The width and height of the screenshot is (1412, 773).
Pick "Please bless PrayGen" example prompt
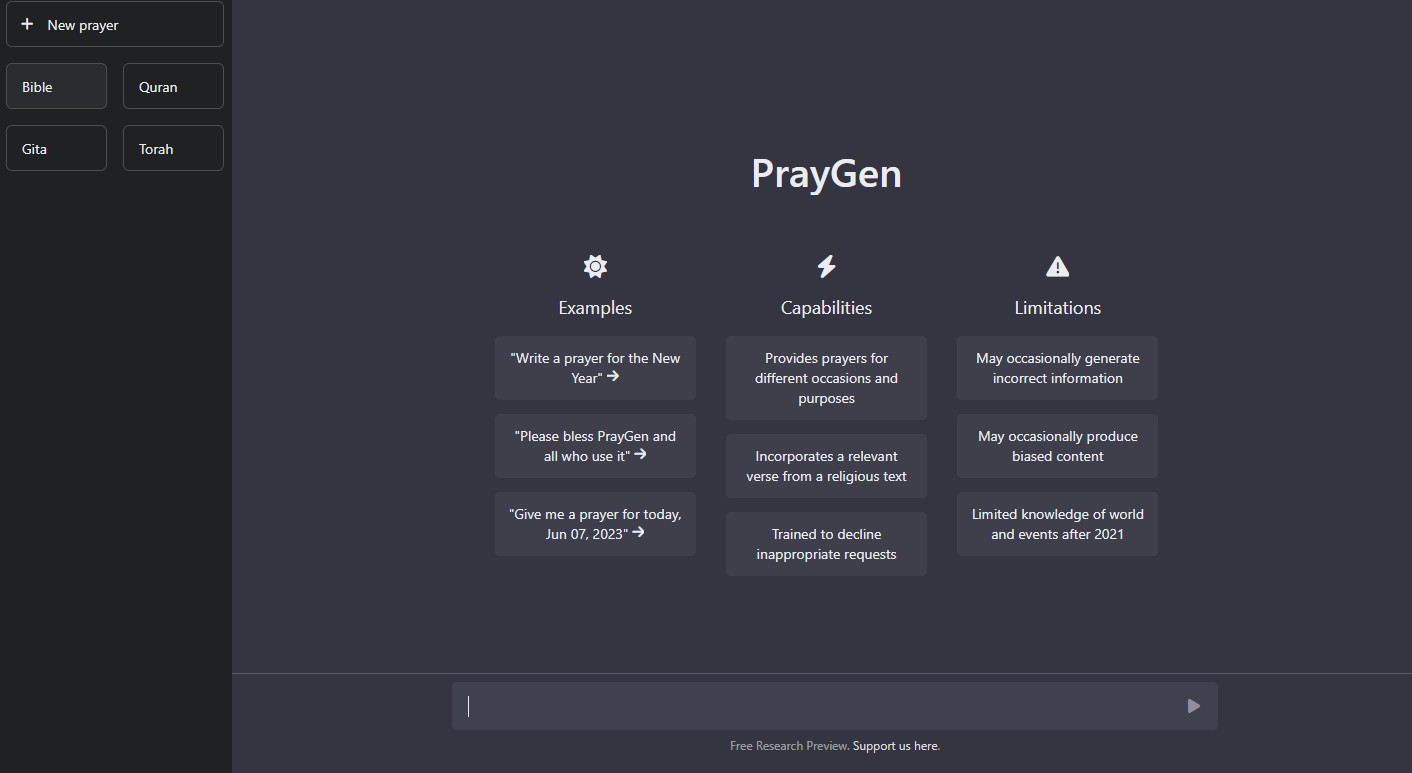(595, 446)
